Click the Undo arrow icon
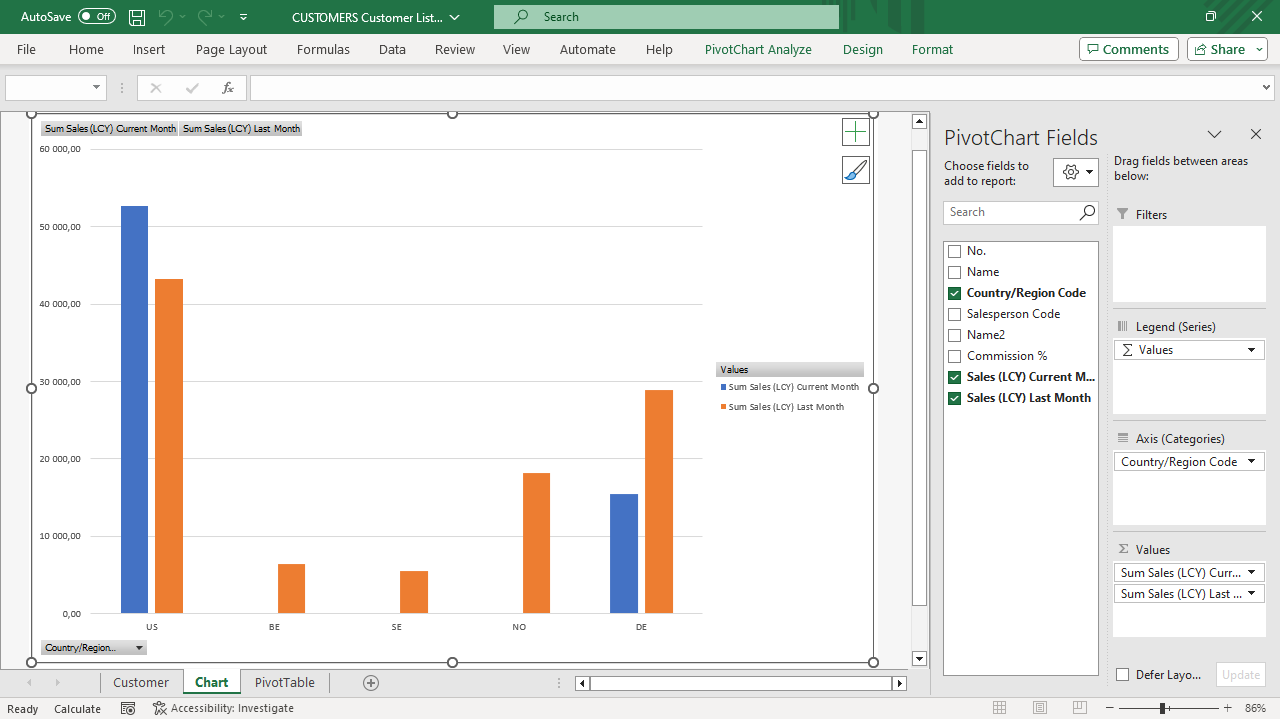The image size is (1280, 720). coord(166,17)
